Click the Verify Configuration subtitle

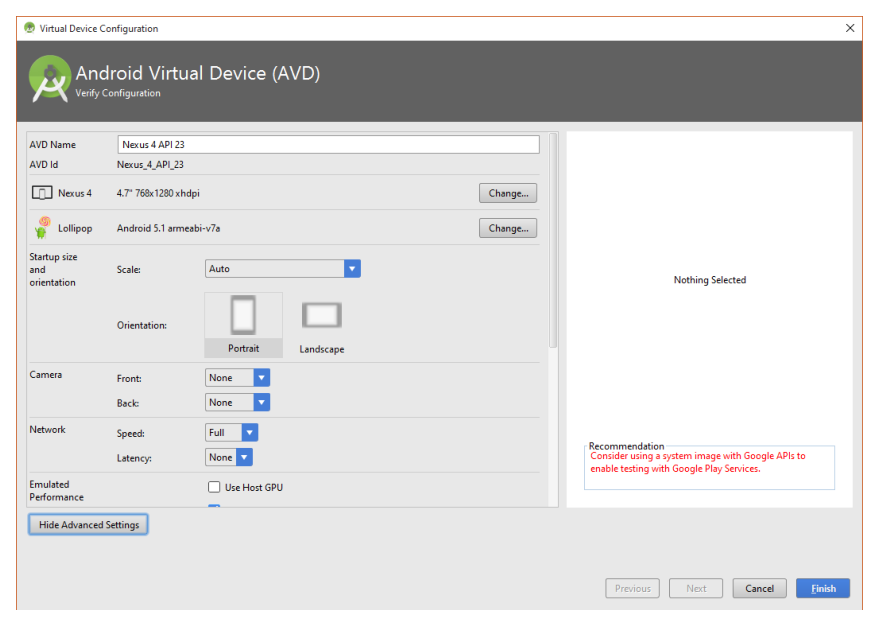pos(118,93)
